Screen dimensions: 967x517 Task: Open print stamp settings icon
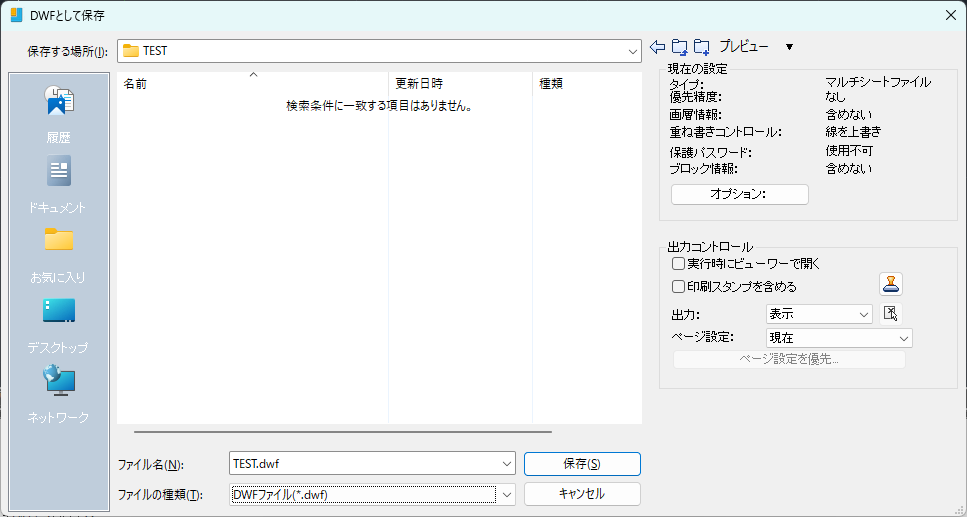click(x=891, y=284)
